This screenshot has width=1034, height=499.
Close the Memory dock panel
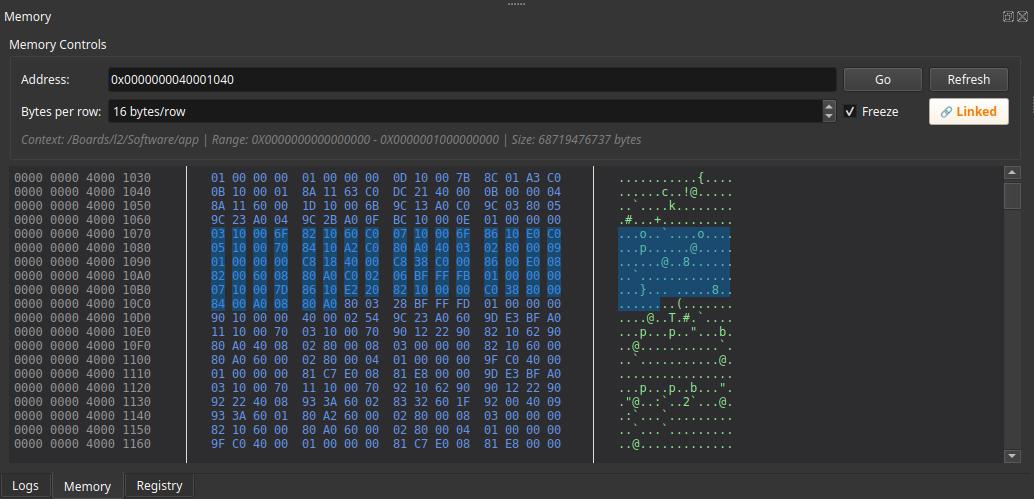tap(1022, 16)
